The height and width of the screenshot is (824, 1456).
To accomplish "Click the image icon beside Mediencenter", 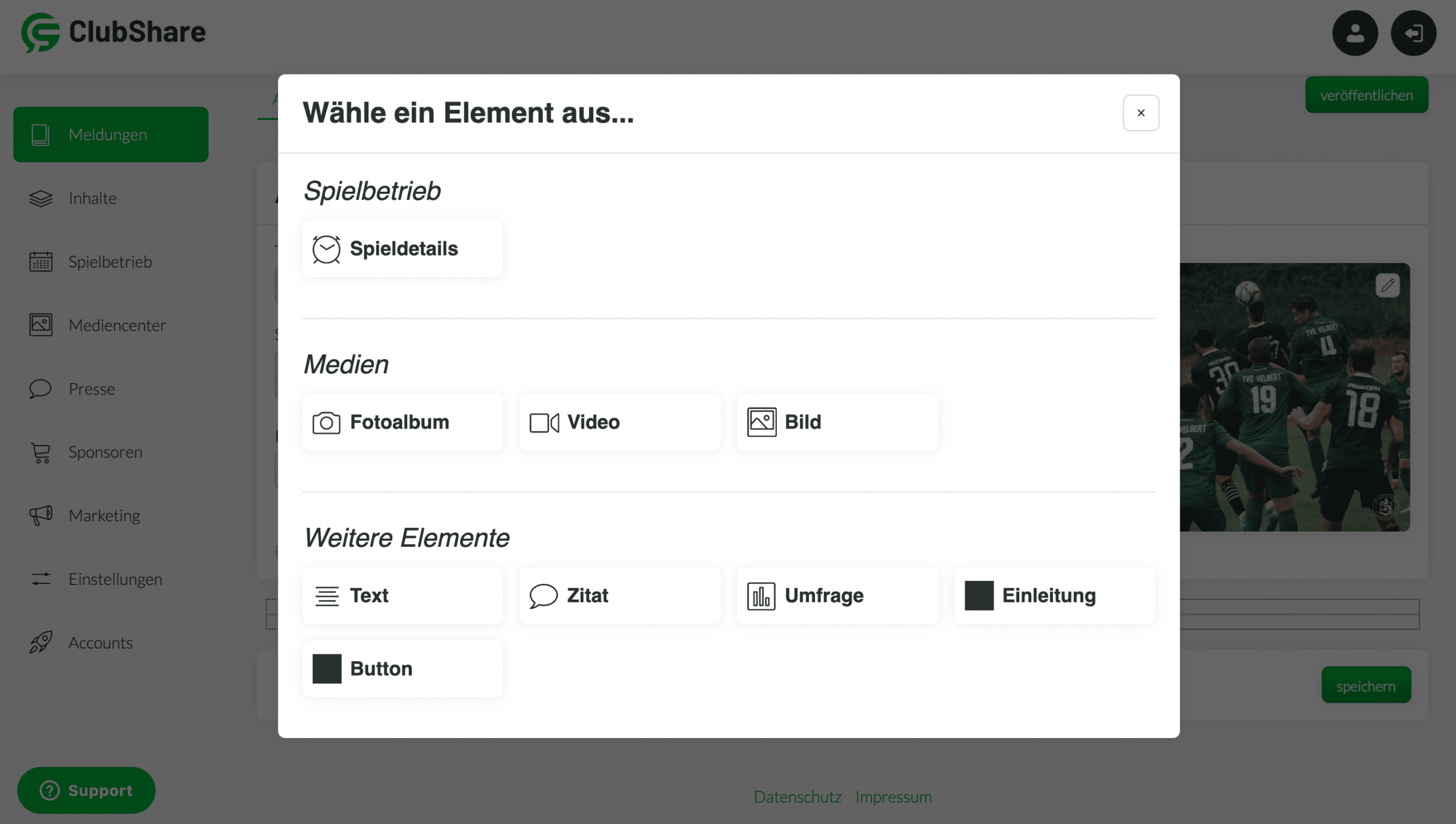I will pyautogui.click(x=41, y=325).
